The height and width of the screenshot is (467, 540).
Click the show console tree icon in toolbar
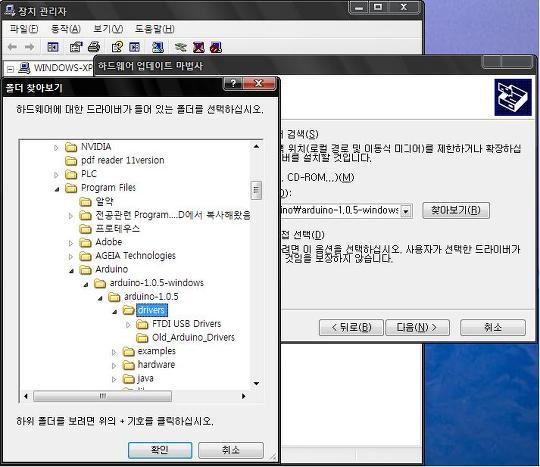coord(53,47)
